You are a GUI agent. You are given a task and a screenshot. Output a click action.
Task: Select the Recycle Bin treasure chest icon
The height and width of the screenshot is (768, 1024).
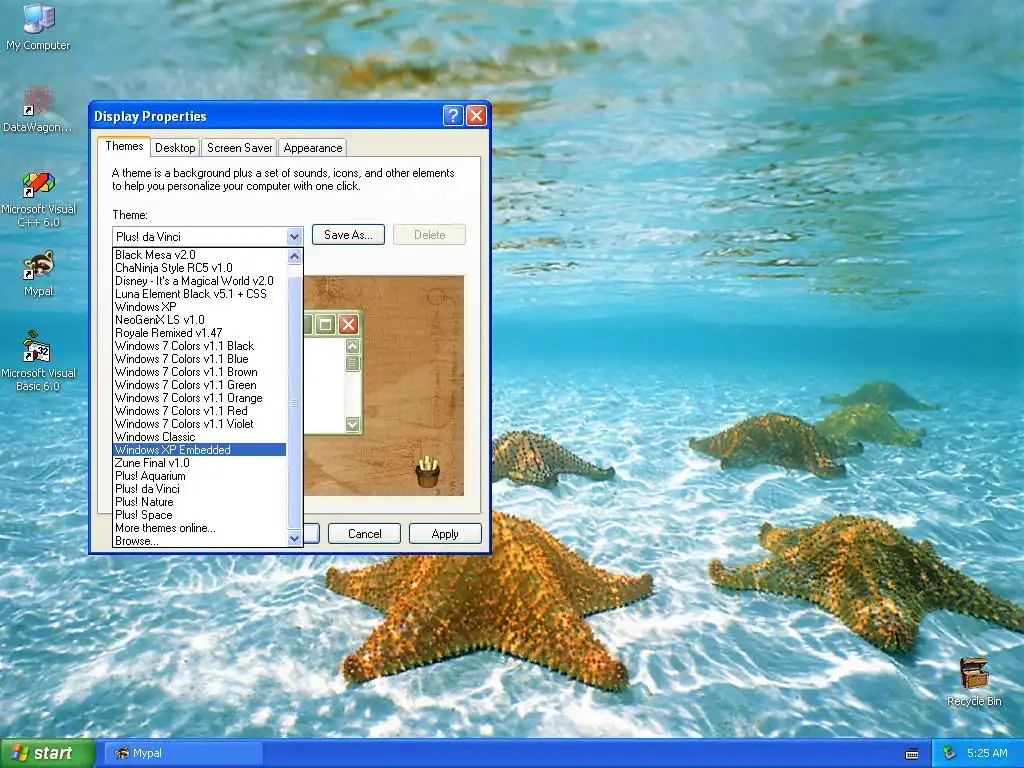[x=974, y=682]
